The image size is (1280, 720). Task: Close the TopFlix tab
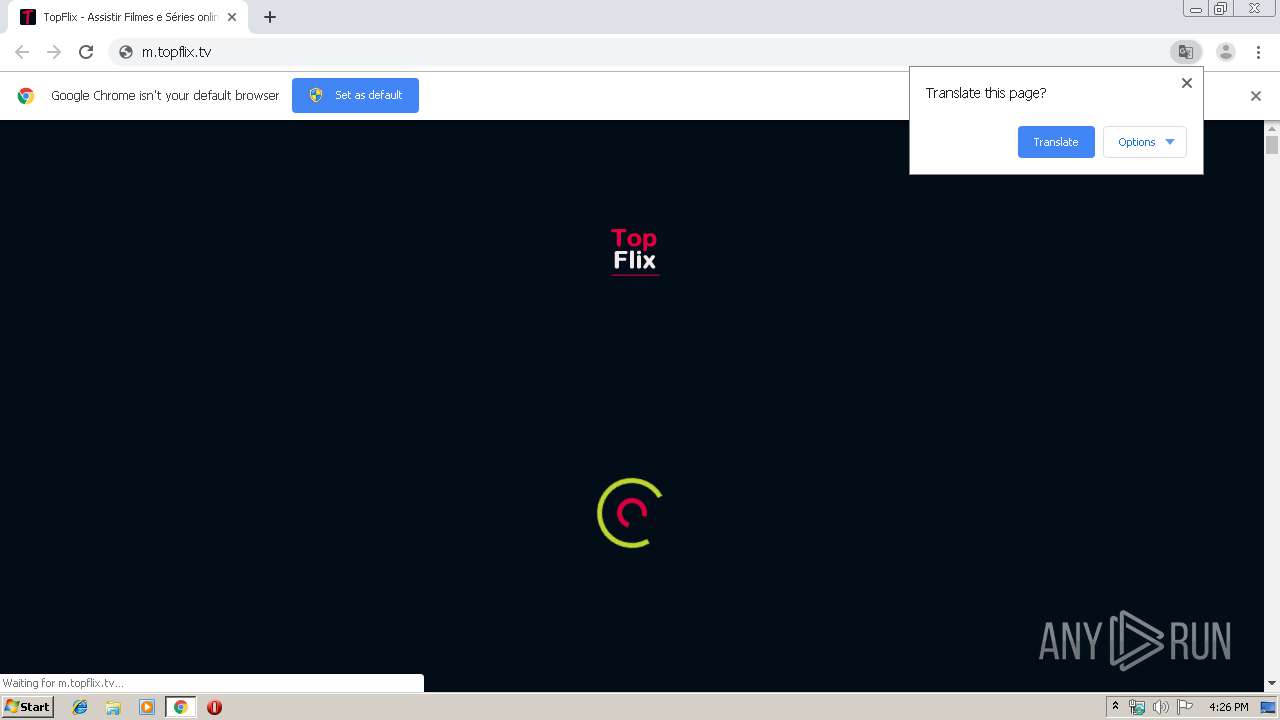point(232,17)
